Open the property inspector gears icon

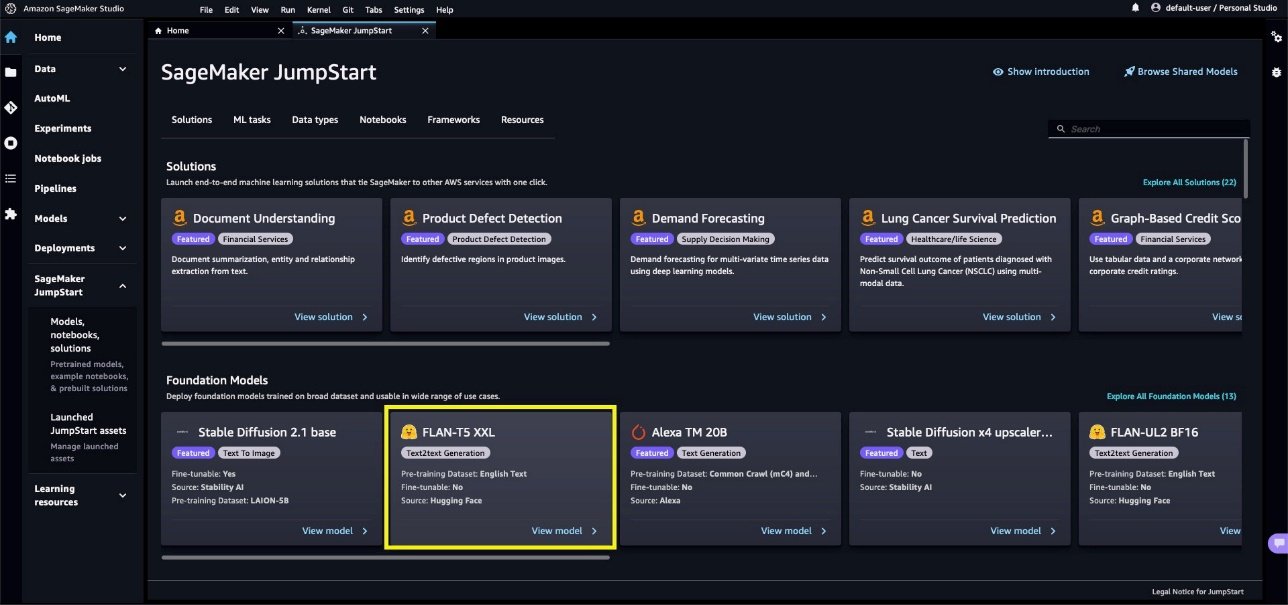[1276, 37]
